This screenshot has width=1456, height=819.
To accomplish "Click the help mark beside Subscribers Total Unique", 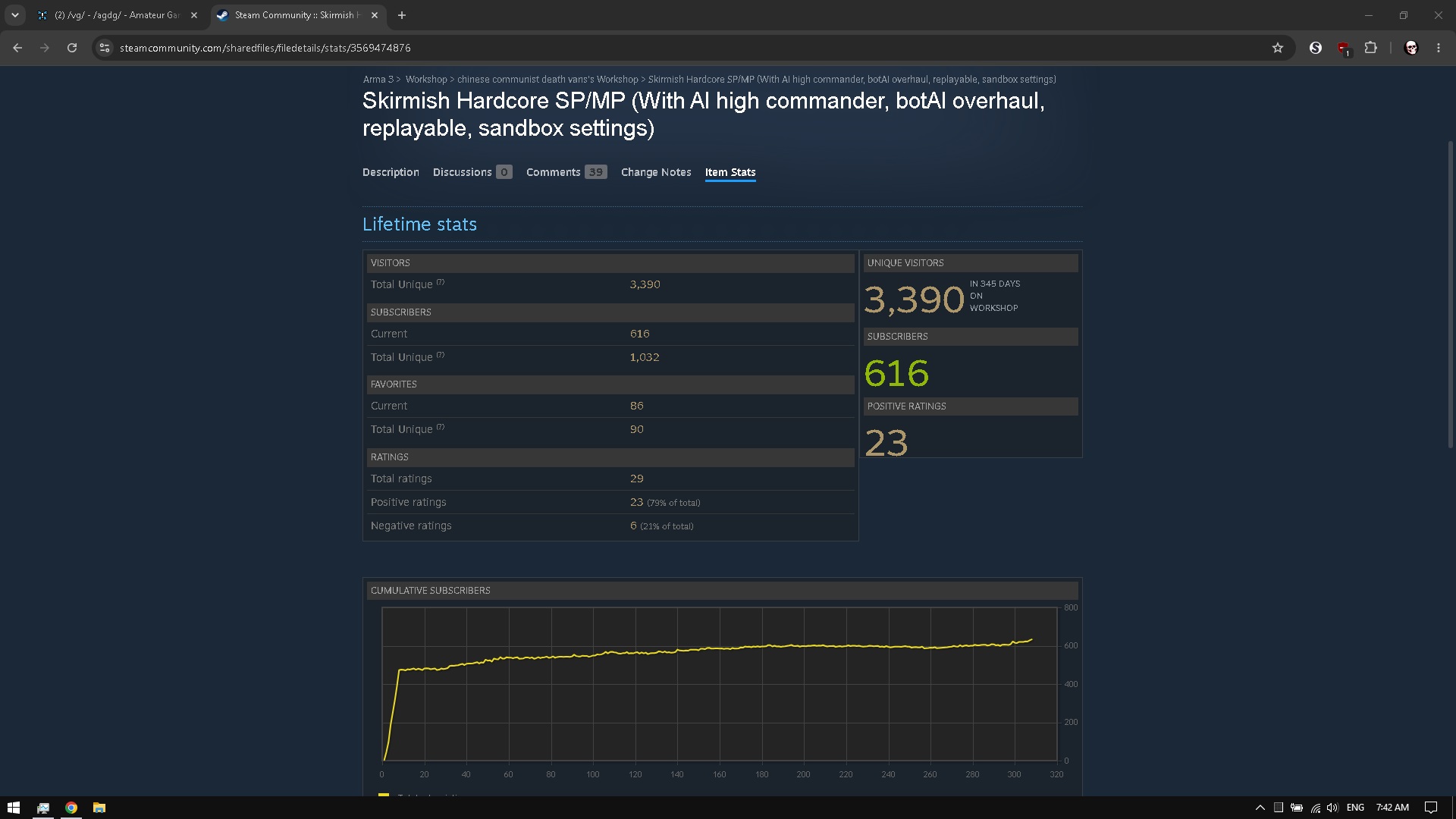I will [441, 355].
